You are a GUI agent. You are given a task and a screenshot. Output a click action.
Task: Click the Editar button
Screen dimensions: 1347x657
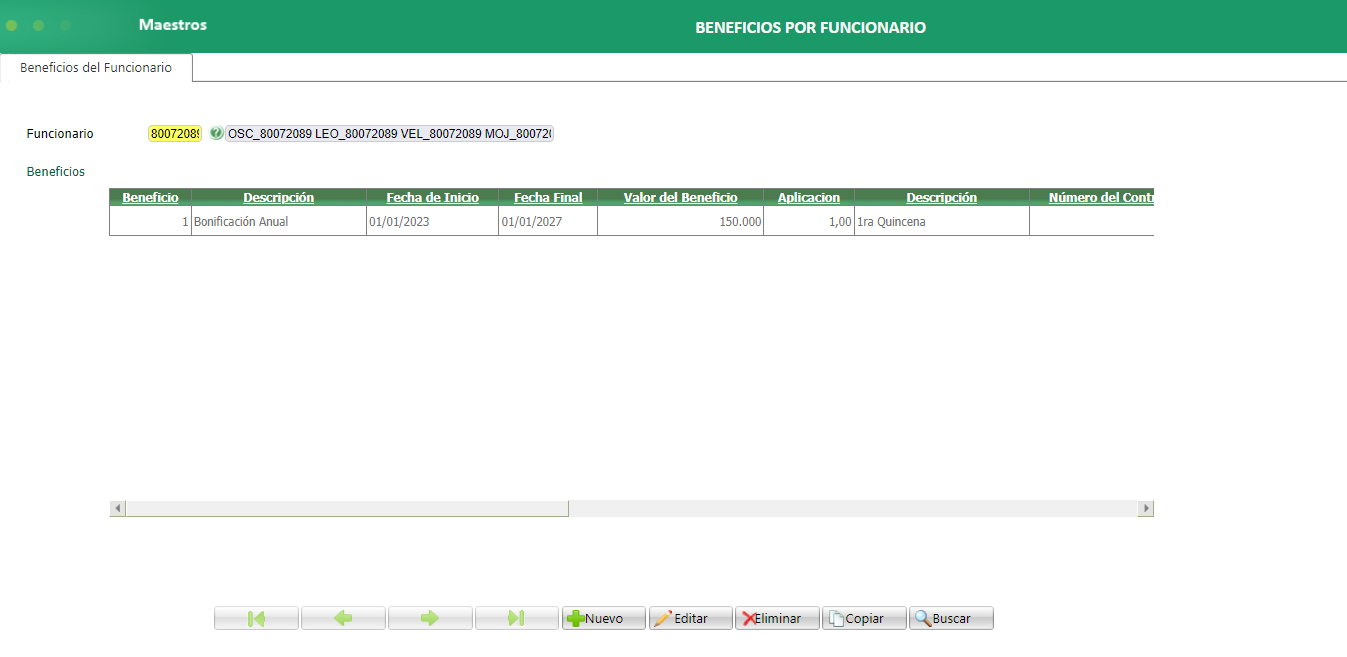pyautogui.click(x=691, y=618)
